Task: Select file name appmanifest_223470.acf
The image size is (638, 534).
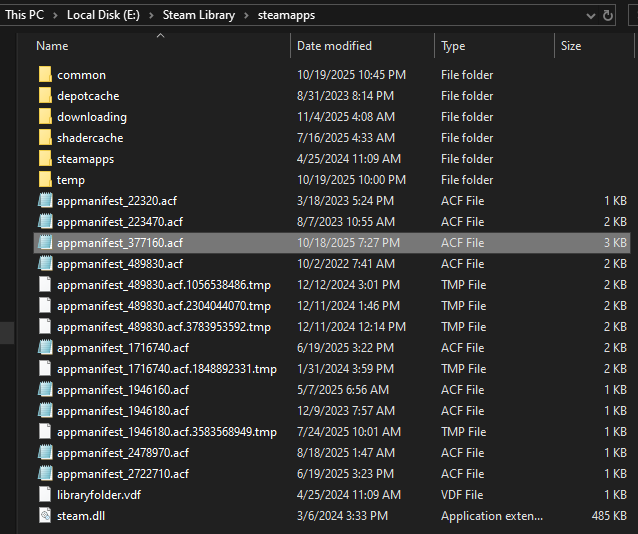Action: point(120,222)
